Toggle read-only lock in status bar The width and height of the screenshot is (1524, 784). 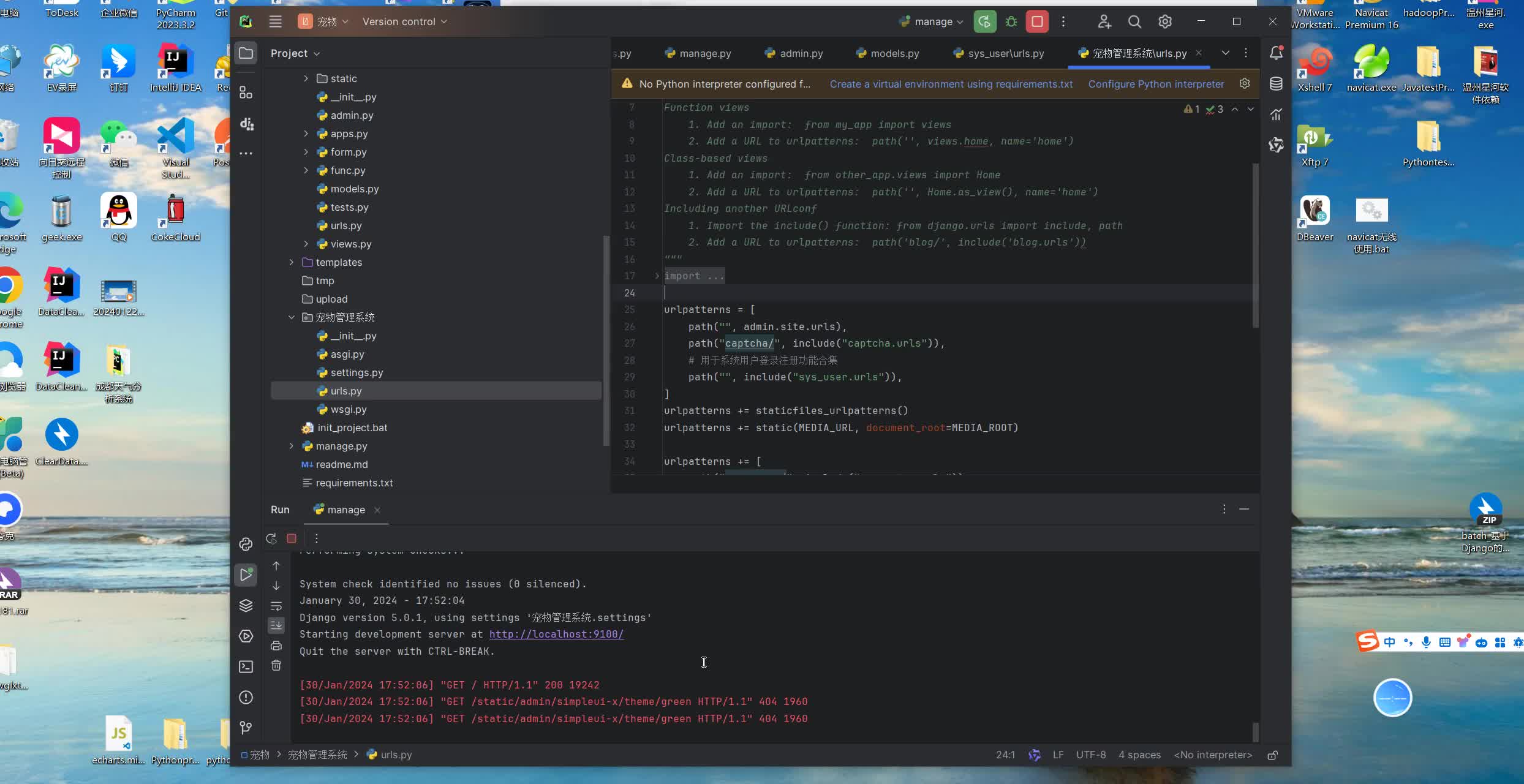click(1272, 755)
